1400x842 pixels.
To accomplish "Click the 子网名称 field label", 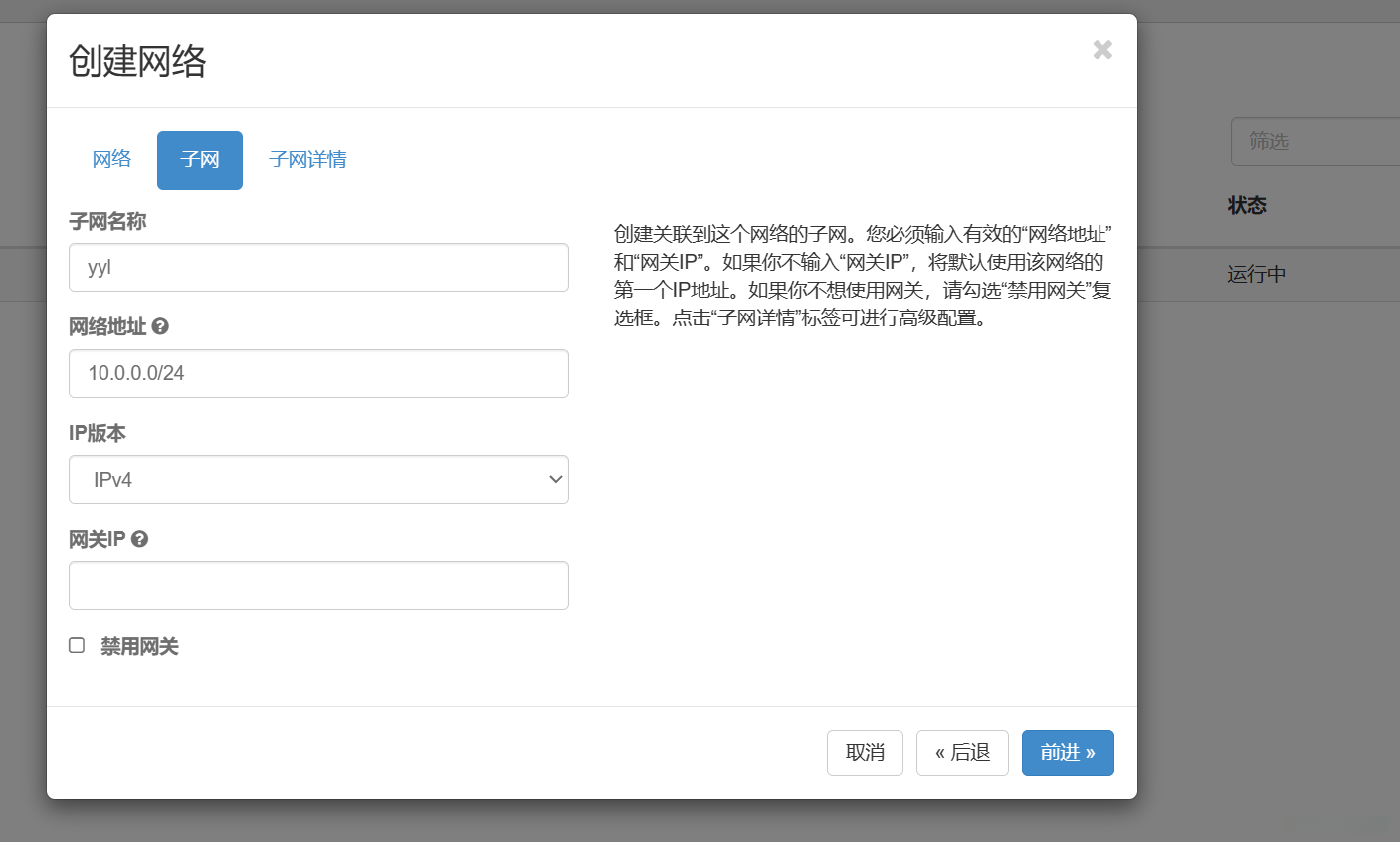I will tap(107, 222).
